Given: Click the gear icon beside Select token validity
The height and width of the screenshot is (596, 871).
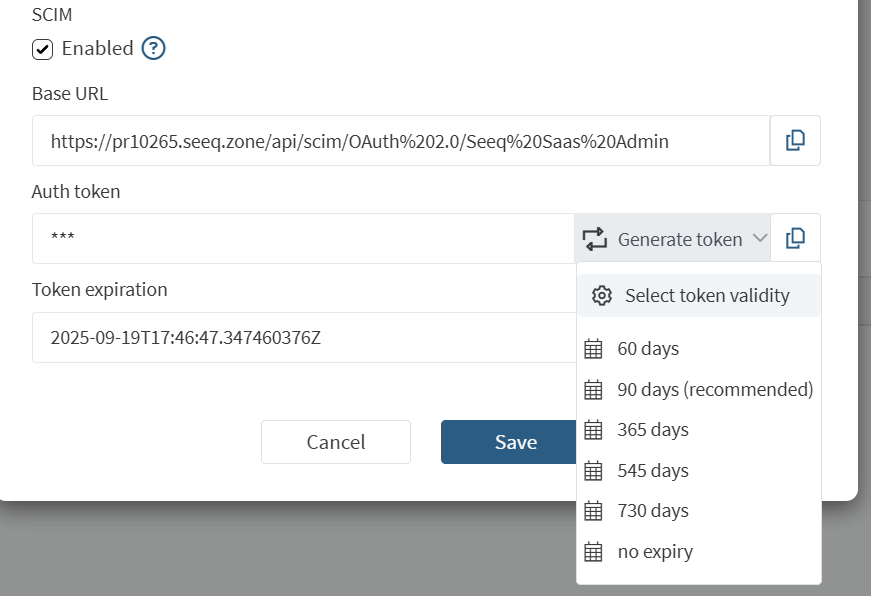Looking at the screenshot, I should 601,295.
